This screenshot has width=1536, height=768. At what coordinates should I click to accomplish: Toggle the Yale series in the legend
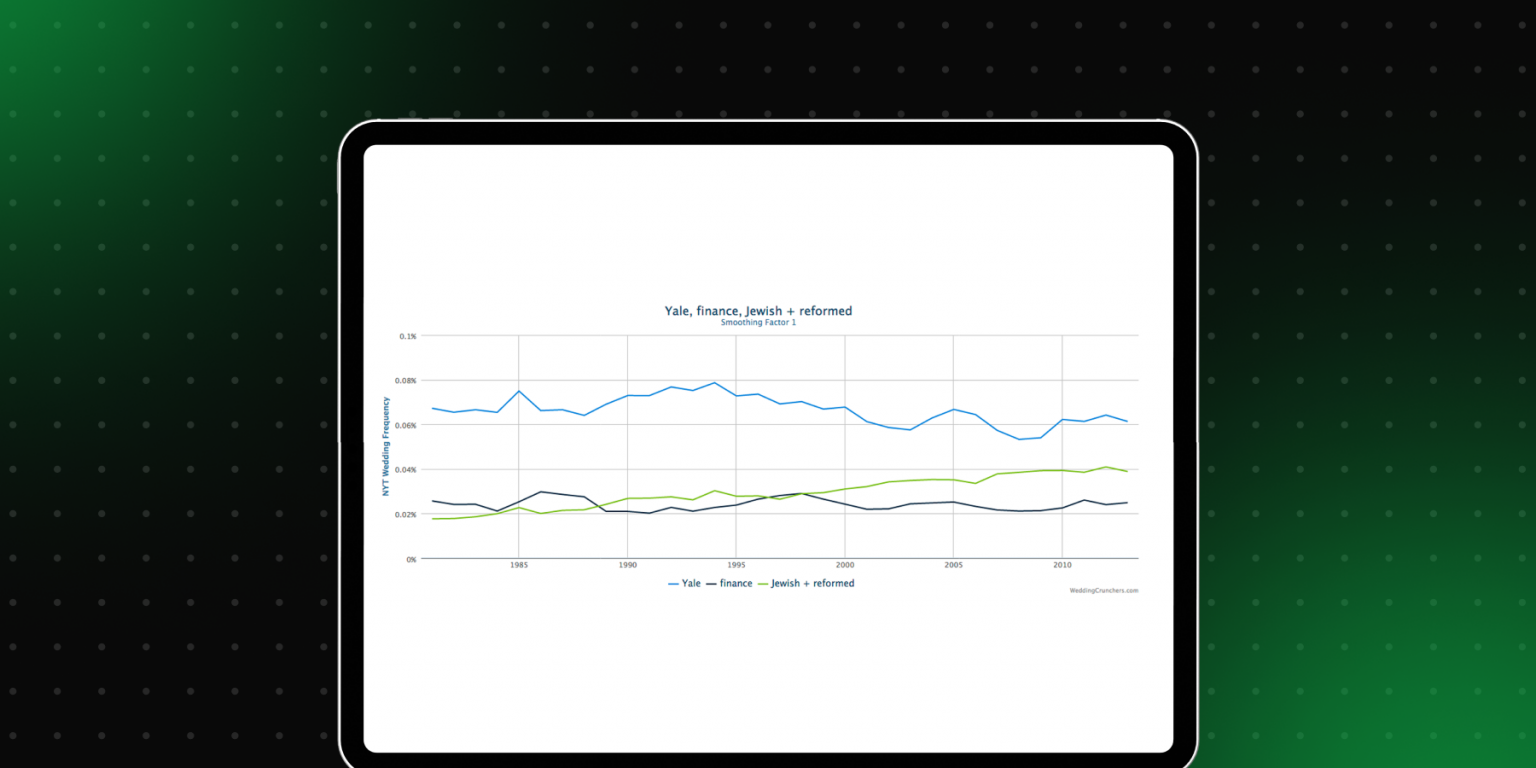(690, 583)
